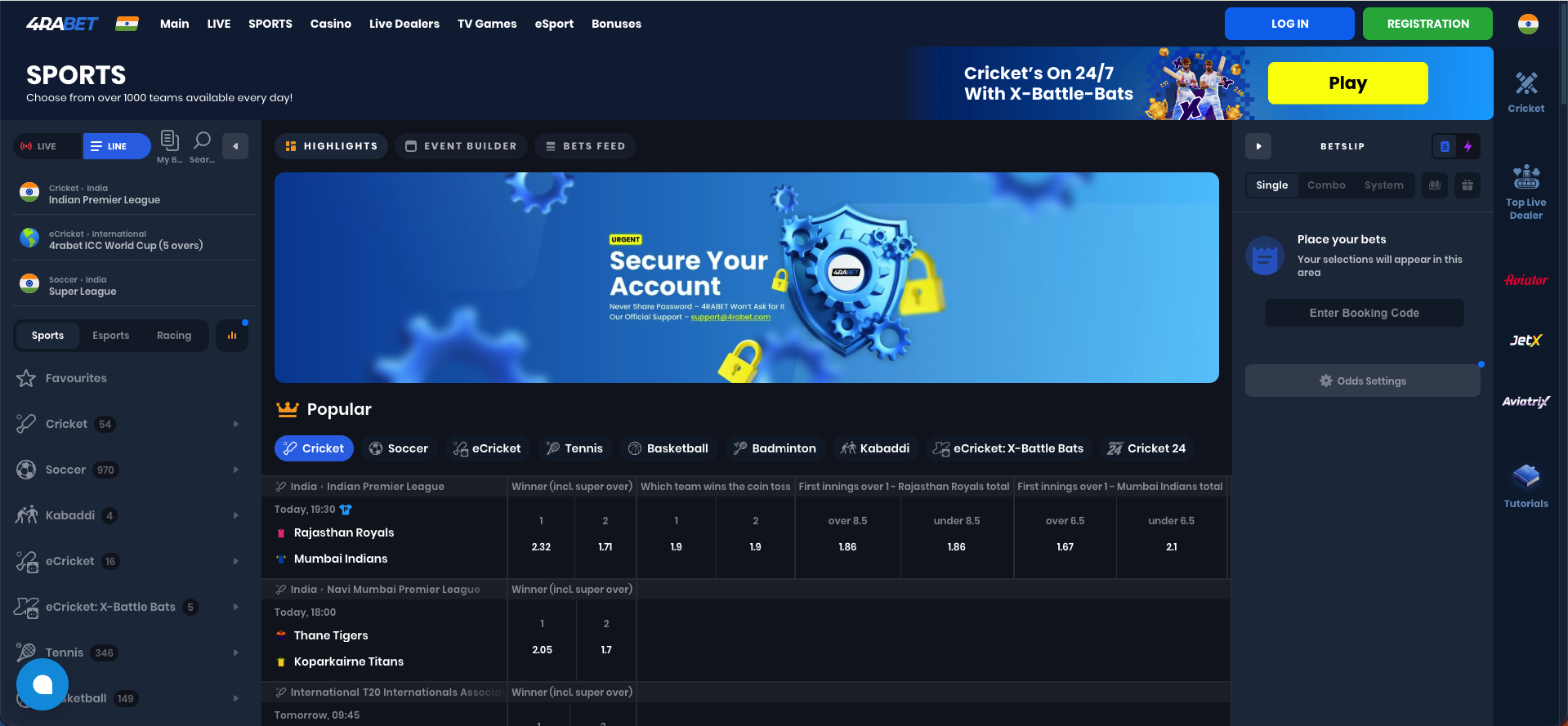The image size is (1568, 726).
Task: Click Enter Booking Code field
Action: 1364,313
